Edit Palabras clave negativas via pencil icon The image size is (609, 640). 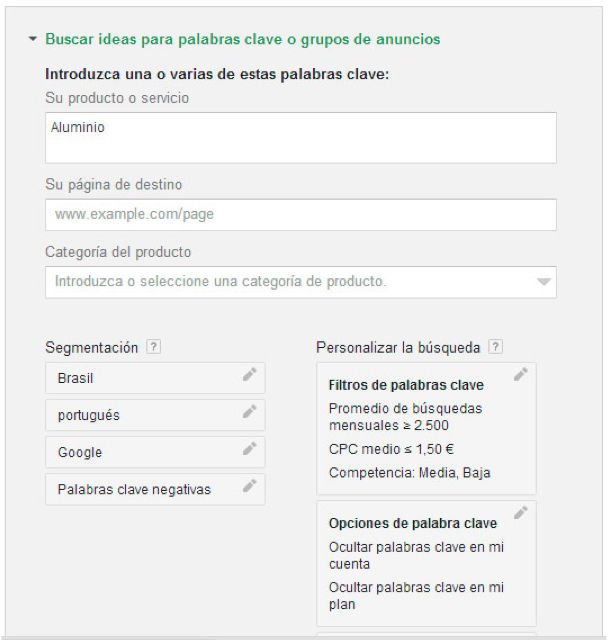(x=249, y=486)
